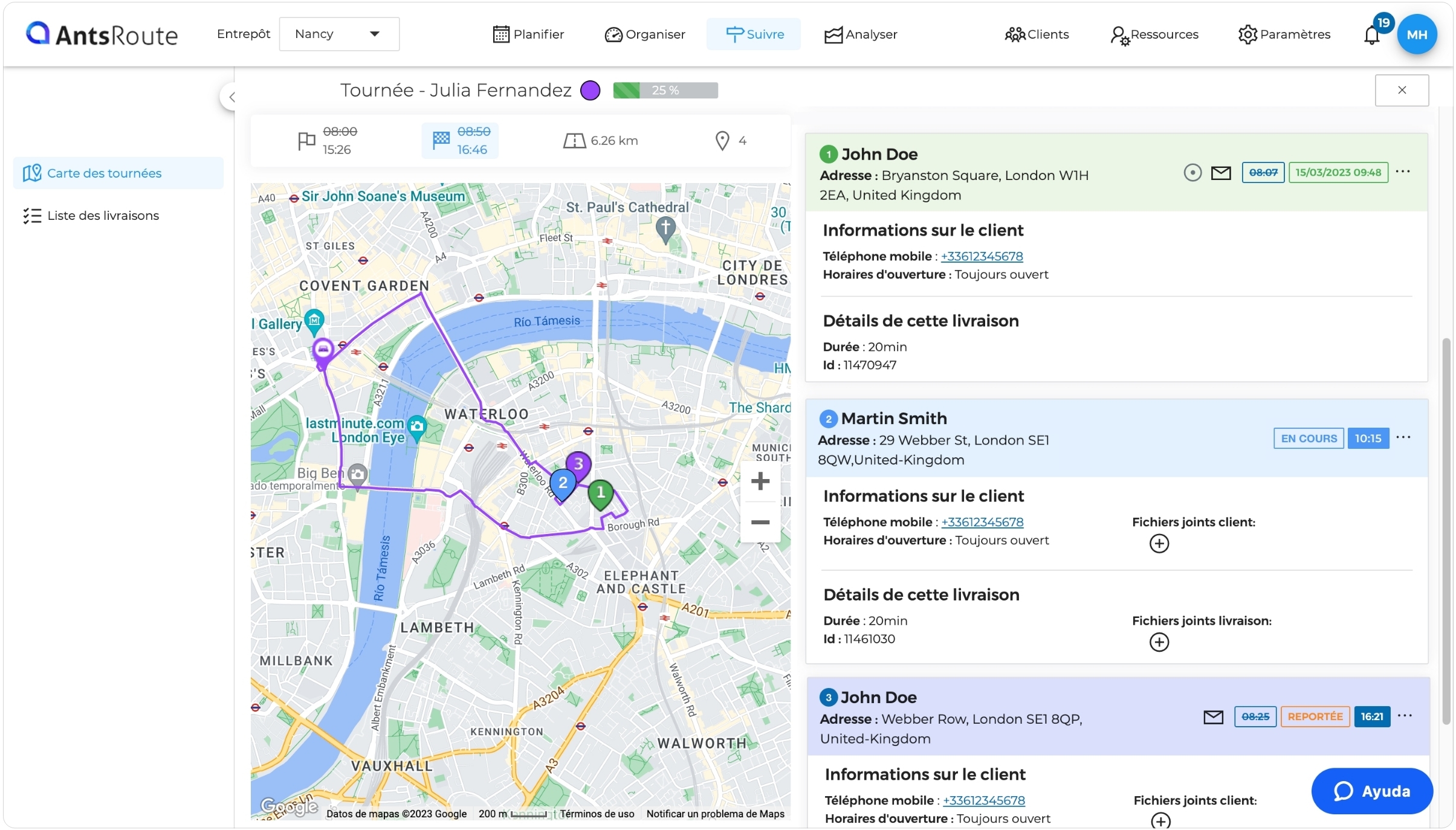The height and width of the screenshot is (830, 1456).
Task: Click the 10:15 time badge
Action: tap(1368, 438)
